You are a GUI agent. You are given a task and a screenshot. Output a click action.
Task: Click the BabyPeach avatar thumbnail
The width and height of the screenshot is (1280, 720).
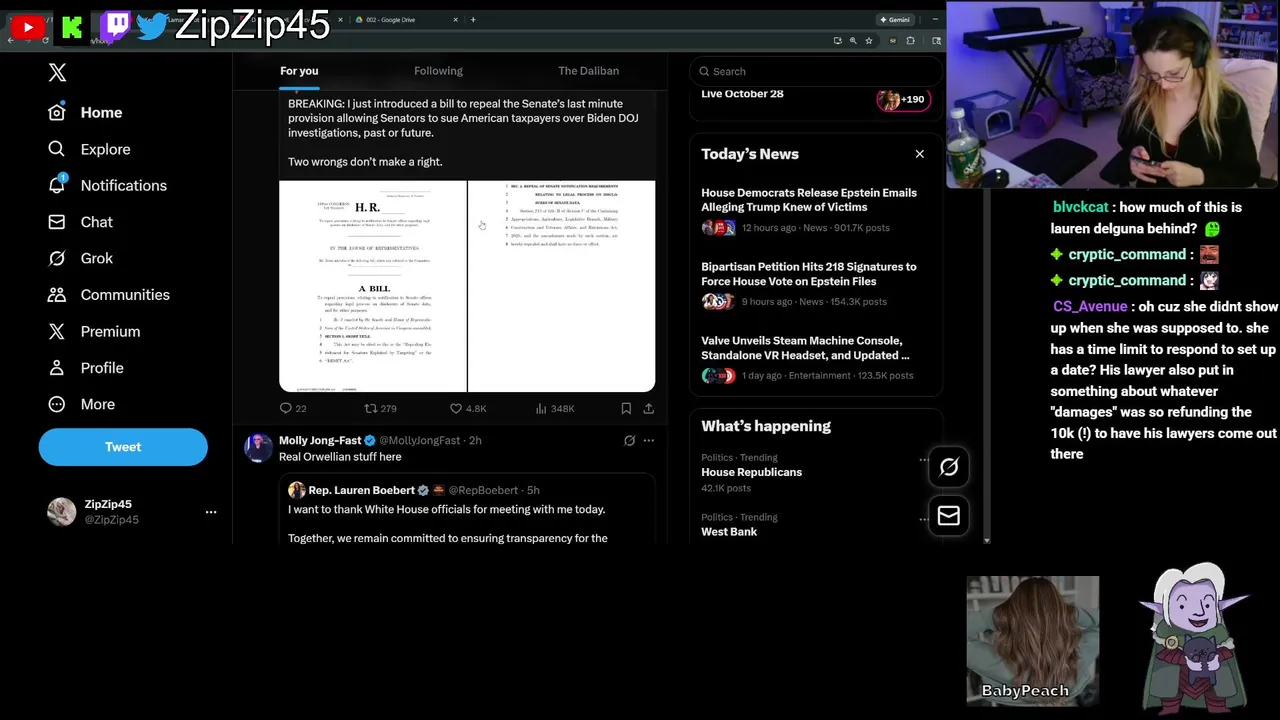coord(1032,640)
